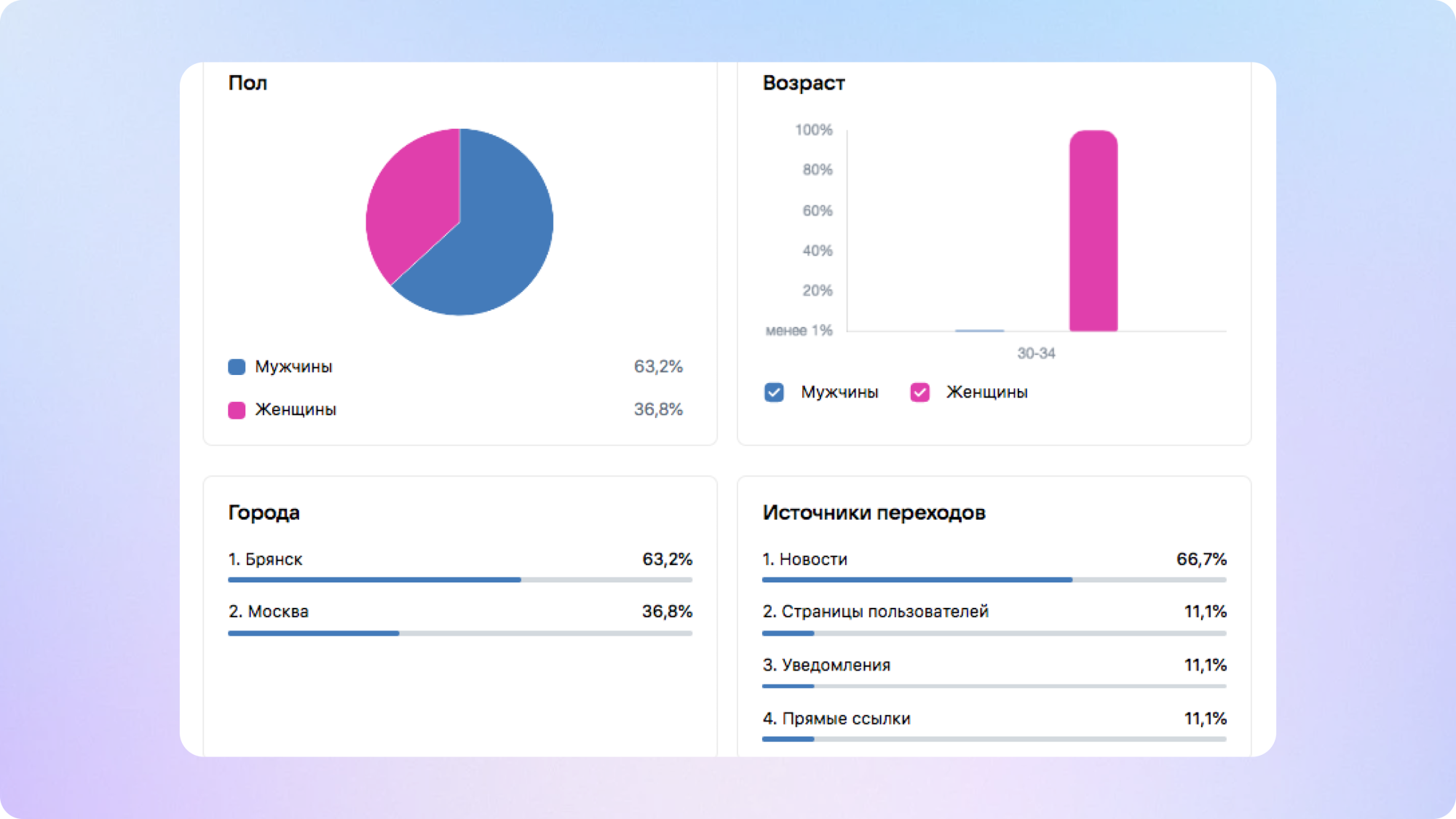The image size is (1456, 819).
Task: Click the blue Мужчины legend swatch under pie chart
Action: tap(237, 367)
